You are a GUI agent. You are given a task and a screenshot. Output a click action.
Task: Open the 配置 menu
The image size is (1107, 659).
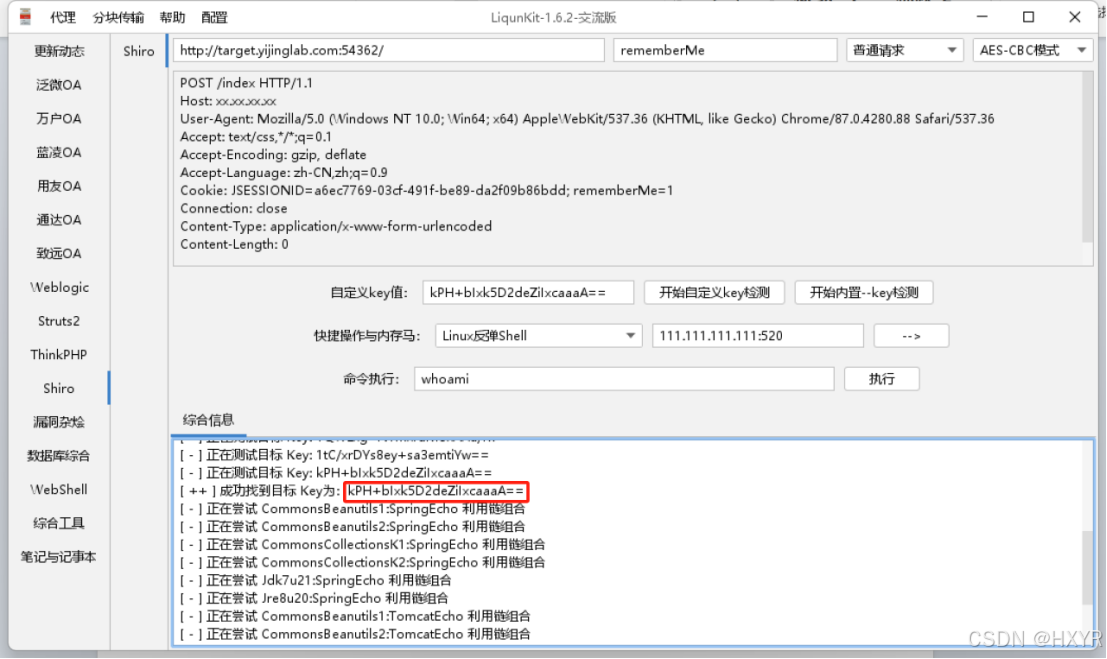click(215, 18)
